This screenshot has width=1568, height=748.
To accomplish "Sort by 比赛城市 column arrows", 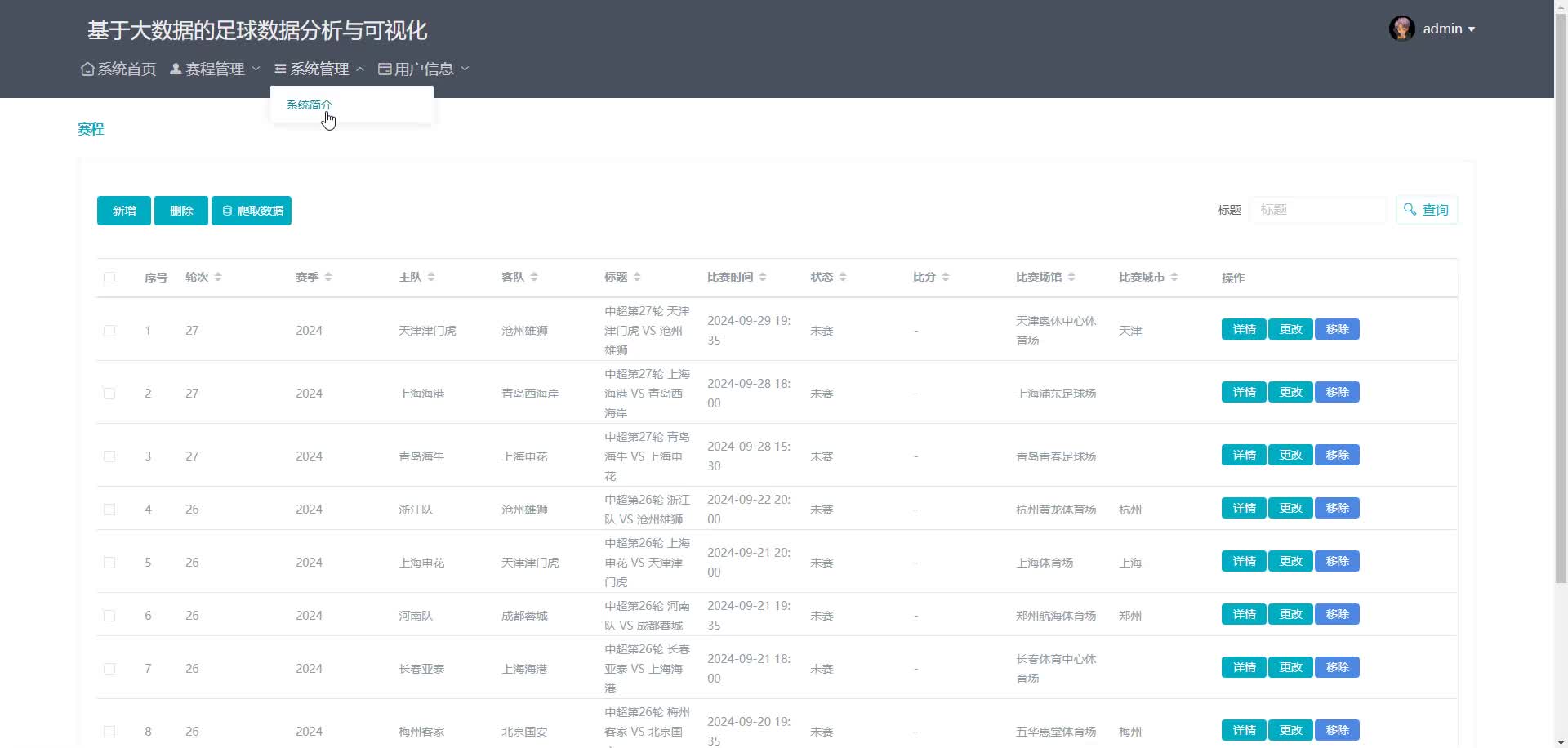I will 1174,277.
